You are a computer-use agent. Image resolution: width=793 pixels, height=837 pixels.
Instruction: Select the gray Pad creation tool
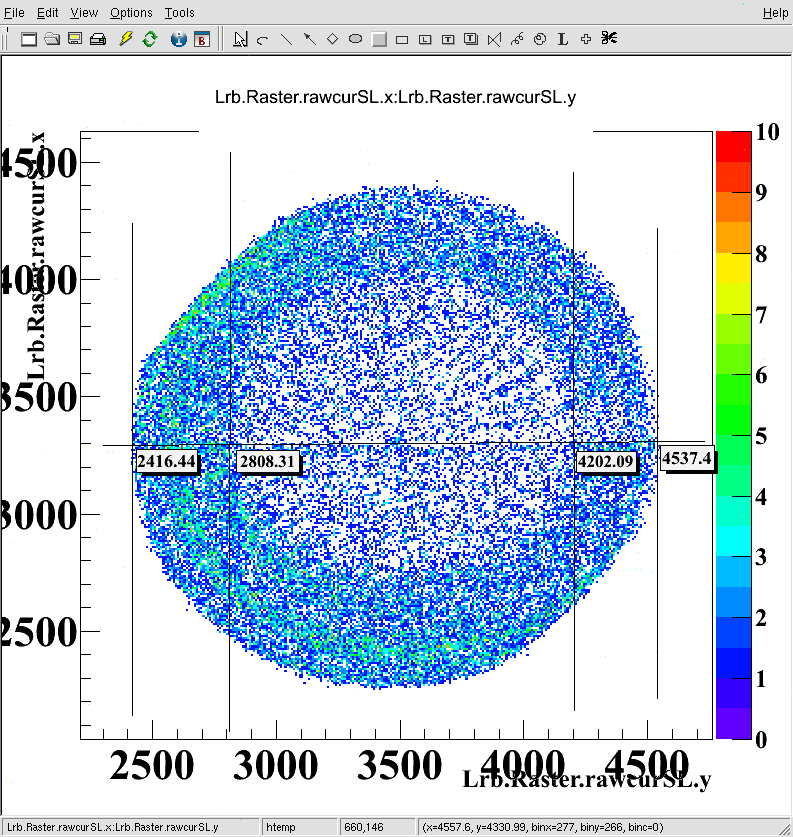pyautogui.click(x=379, y=40)
